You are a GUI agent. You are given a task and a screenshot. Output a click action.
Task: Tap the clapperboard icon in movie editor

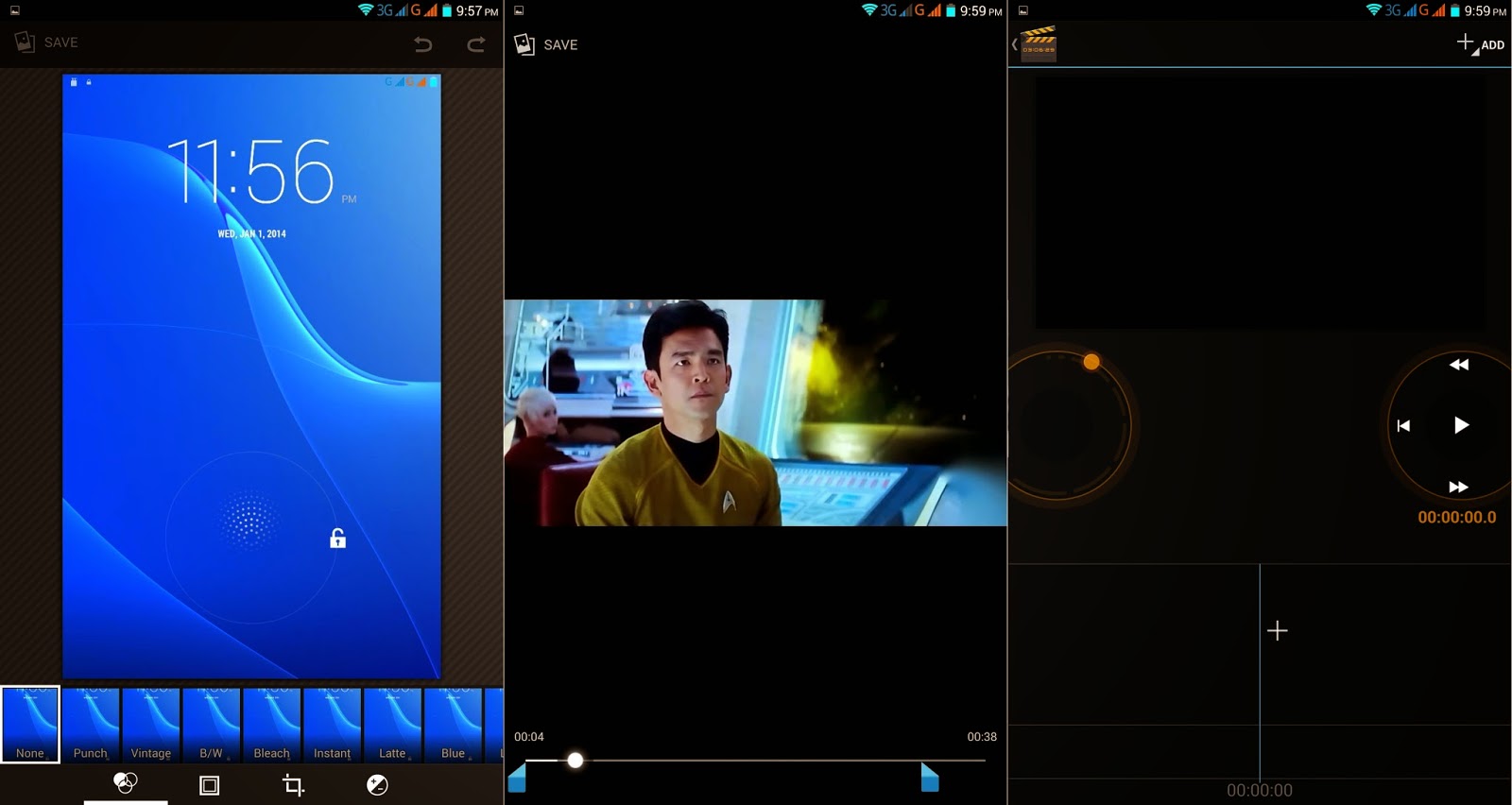1039,43
